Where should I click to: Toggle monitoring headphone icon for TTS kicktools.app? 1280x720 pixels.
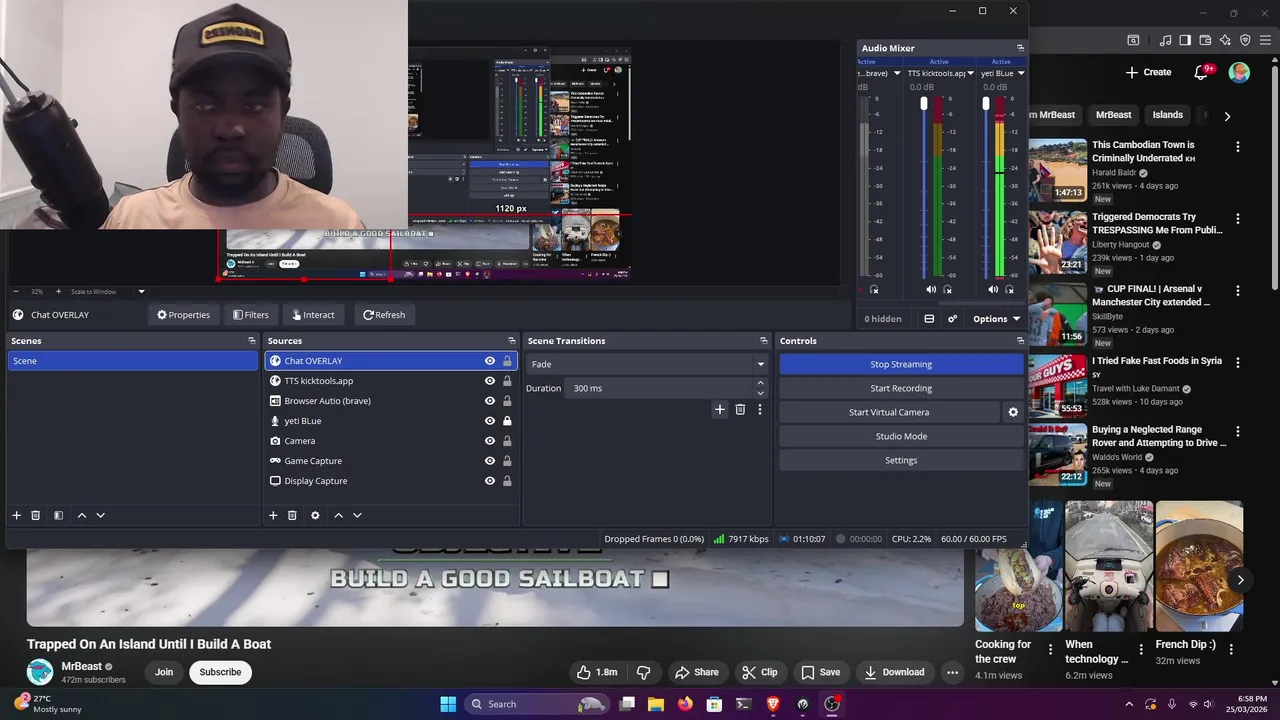[948, 289]
